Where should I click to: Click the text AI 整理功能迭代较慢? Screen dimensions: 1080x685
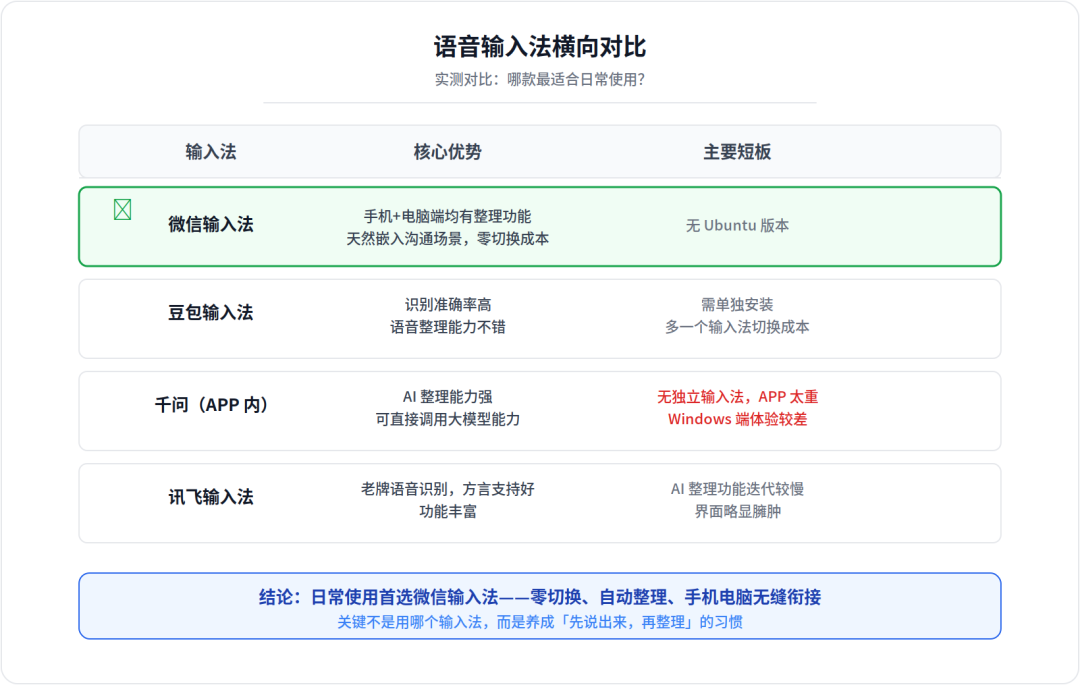tap(737, 489)
